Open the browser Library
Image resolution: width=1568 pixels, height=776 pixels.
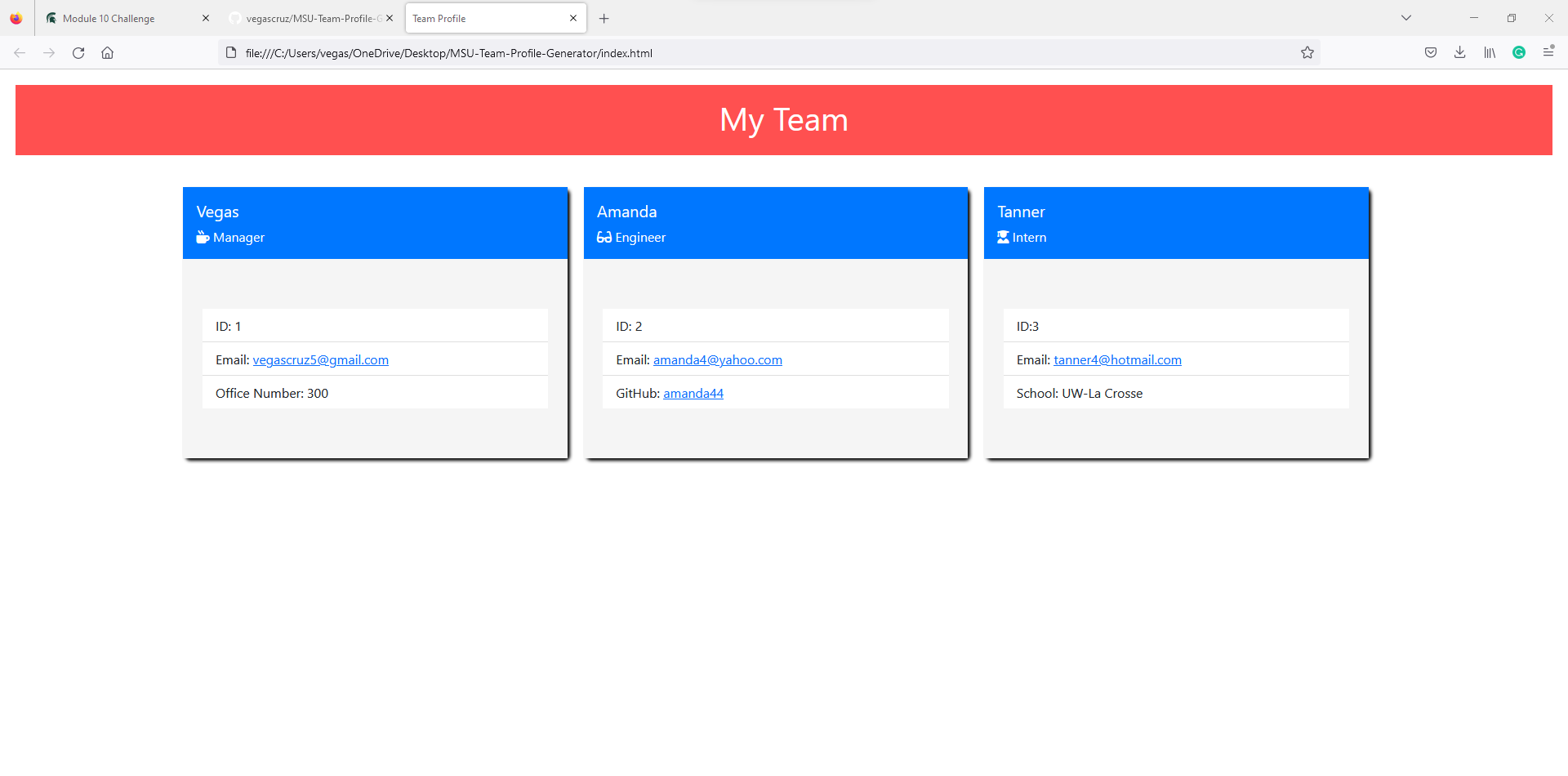pyautogui.click(x=1489, y=52)
